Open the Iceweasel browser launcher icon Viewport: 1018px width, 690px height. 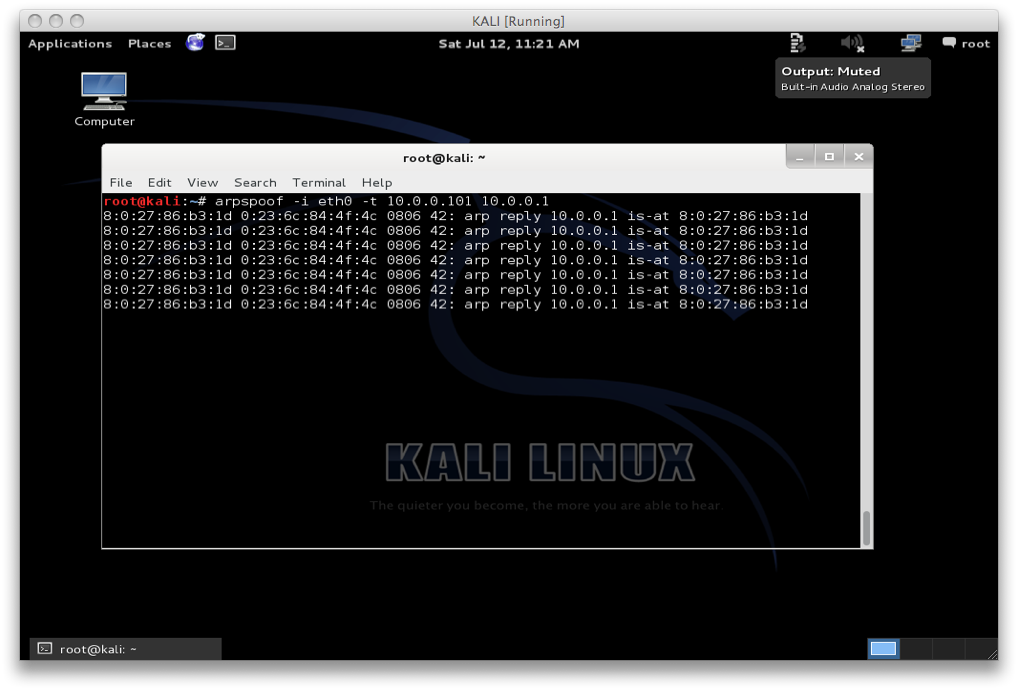coord(195,43)
